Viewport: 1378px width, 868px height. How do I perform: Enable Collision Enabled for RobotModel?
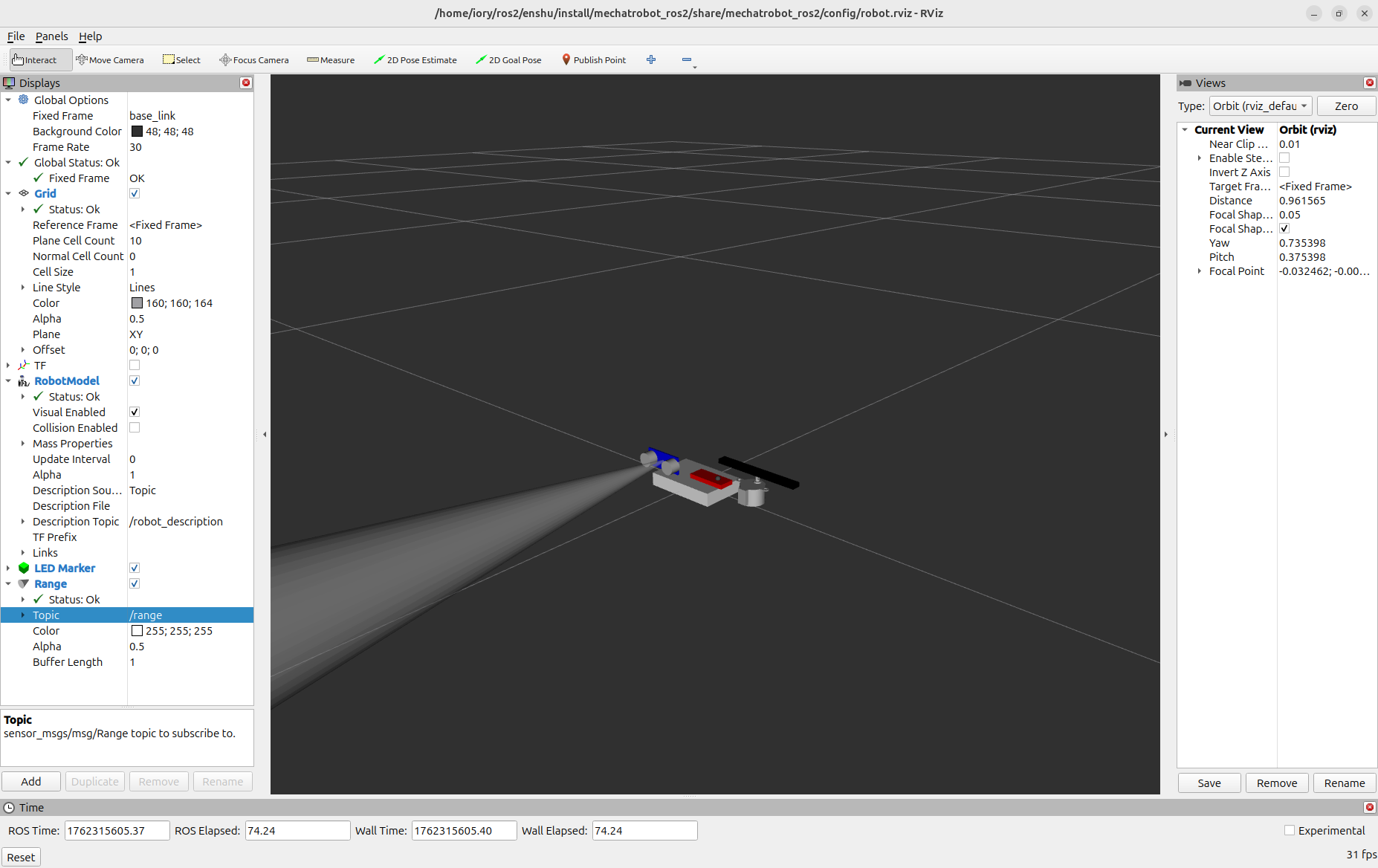coord(135,427)
